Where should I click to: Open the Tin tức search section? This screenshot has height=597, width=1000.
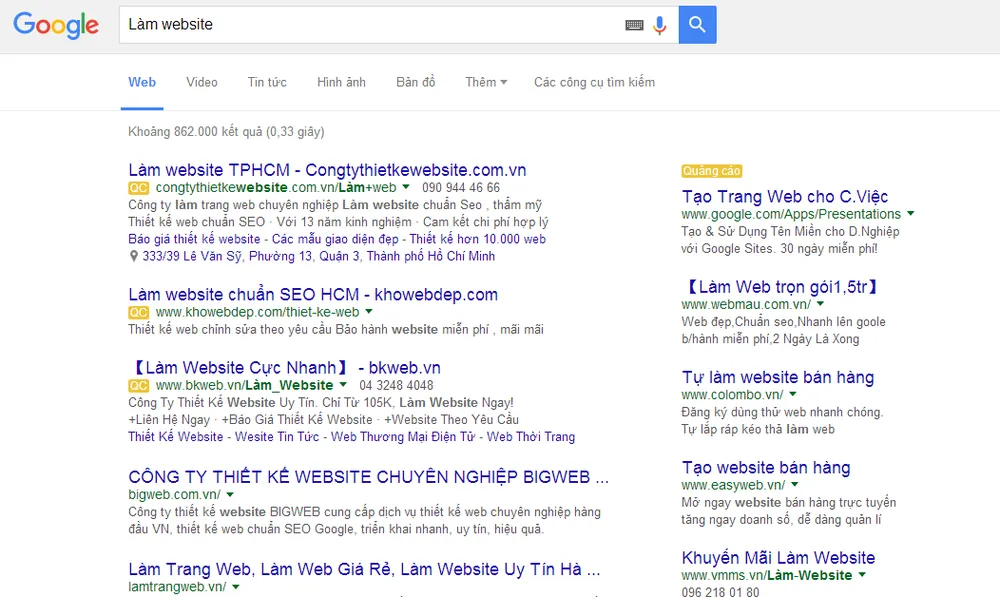tap(267, 82)
